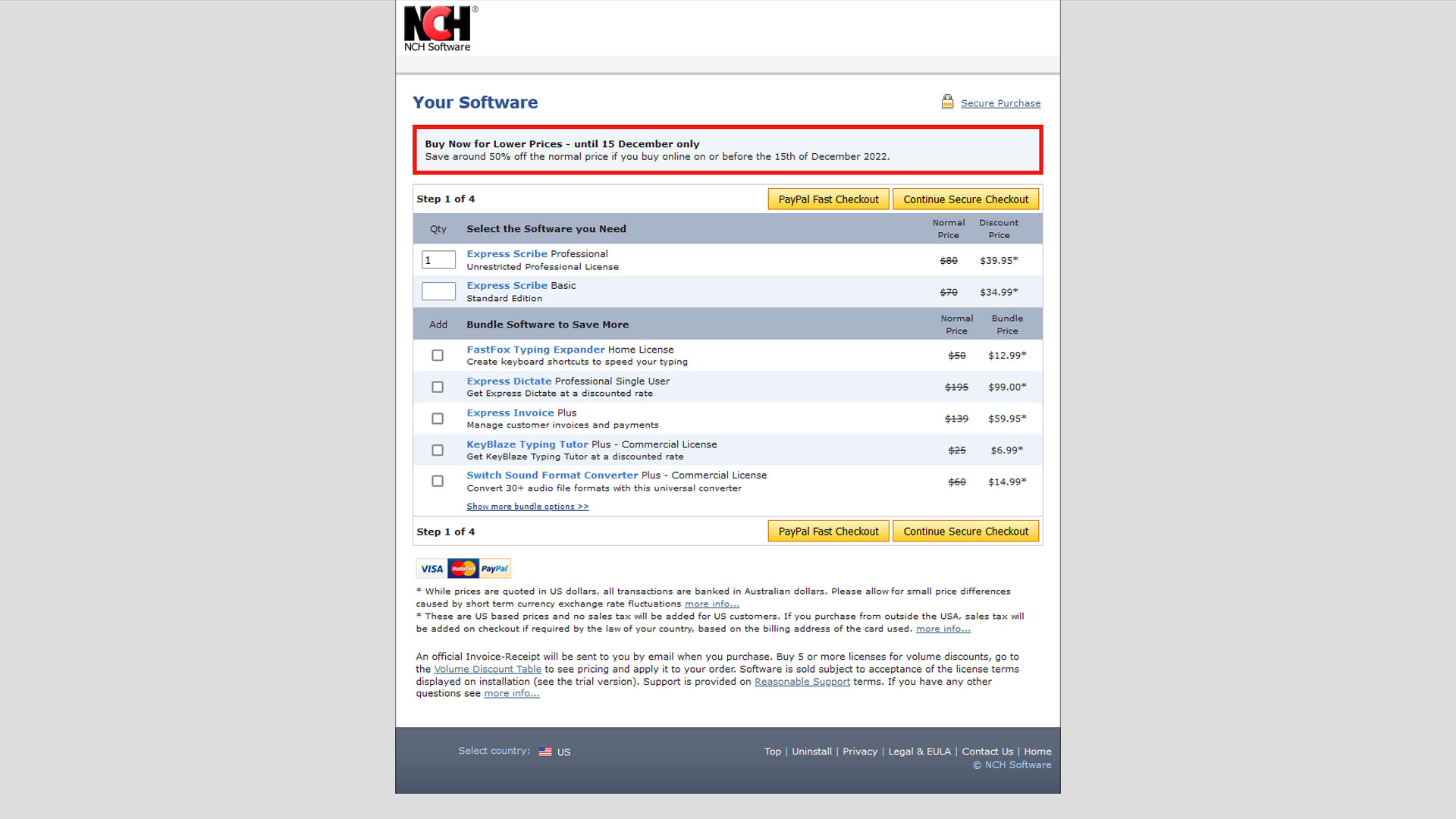Open the Legal & EULA footer link
Image resolution: width=1456 pixels, height=819 pixels.
(x=919, y=752)
